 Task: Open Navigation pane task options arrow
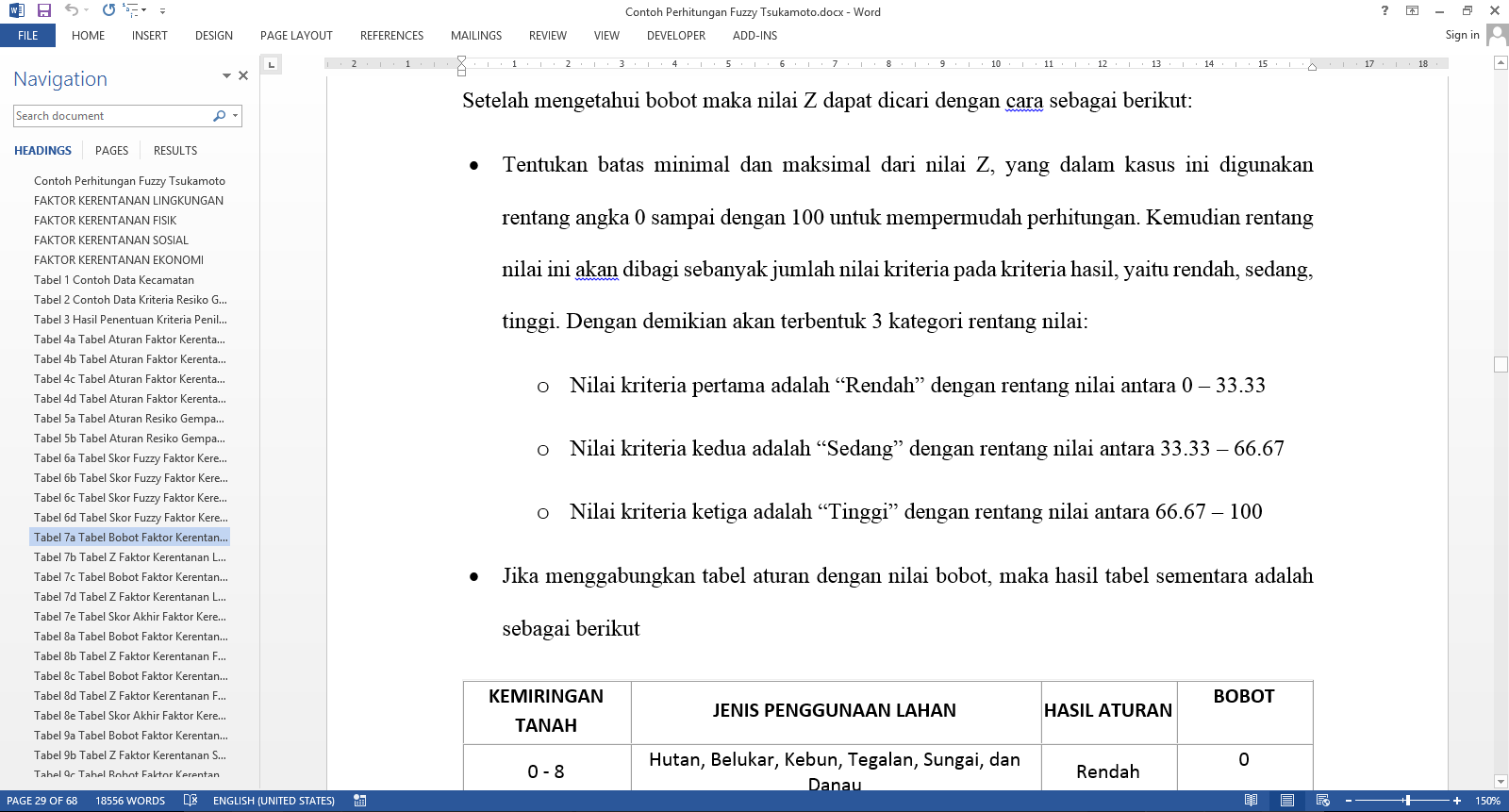(x=226, y=75)
